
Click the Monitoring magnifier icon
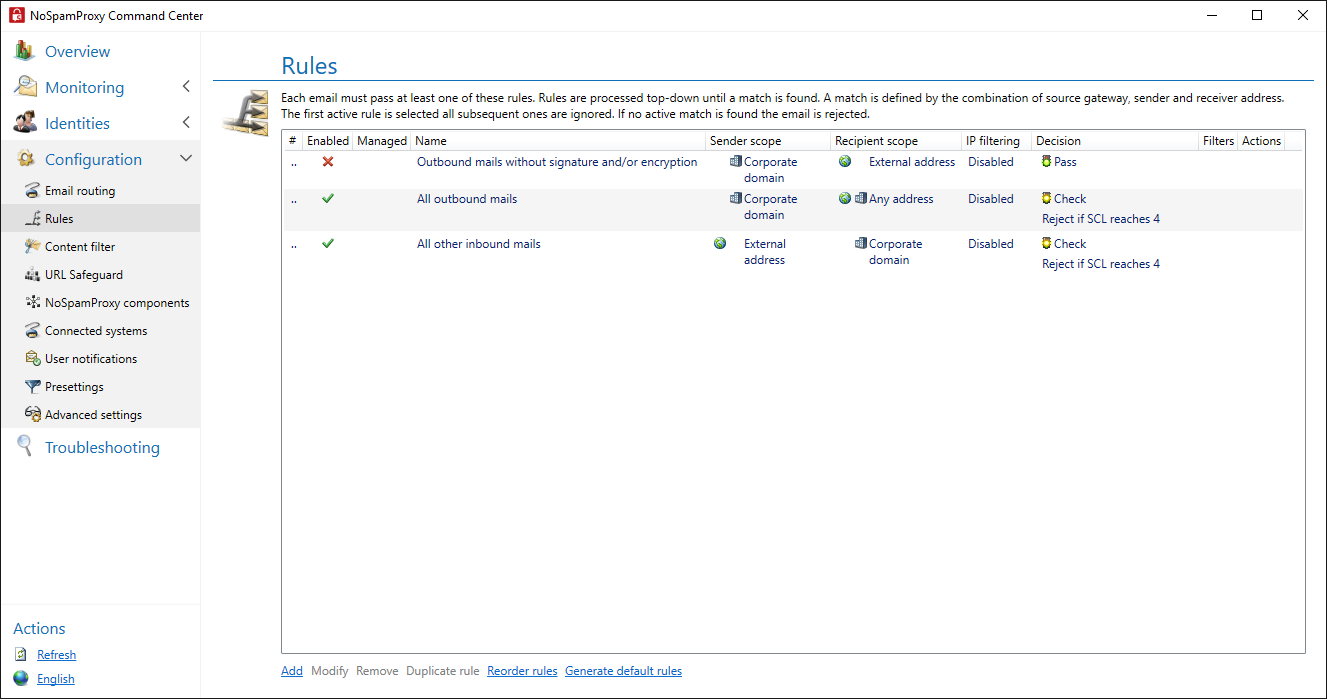[25, 87]
